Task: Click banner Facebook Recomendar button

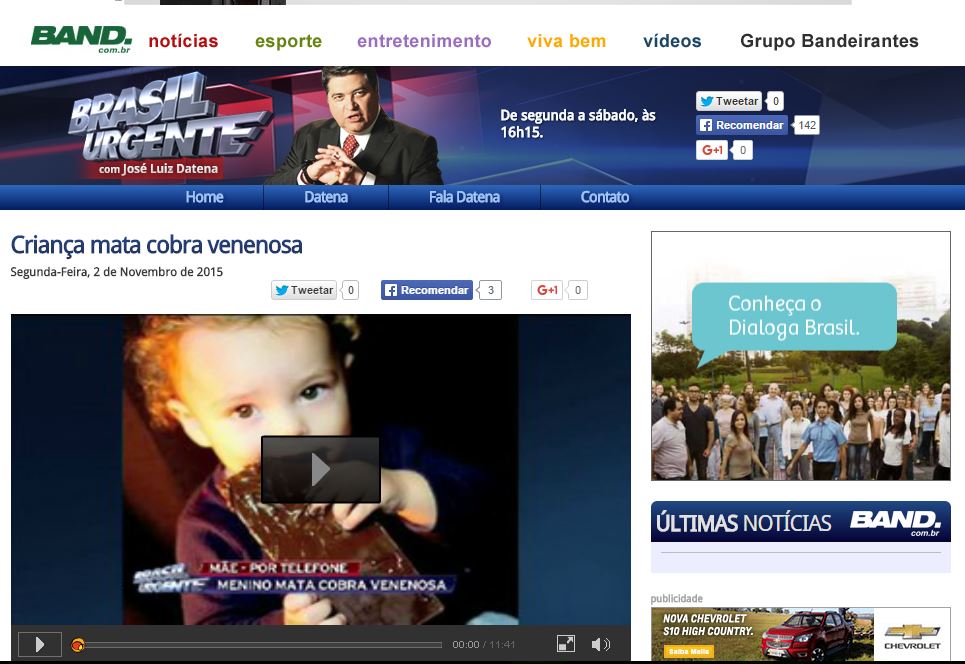Action: point(742,125)
